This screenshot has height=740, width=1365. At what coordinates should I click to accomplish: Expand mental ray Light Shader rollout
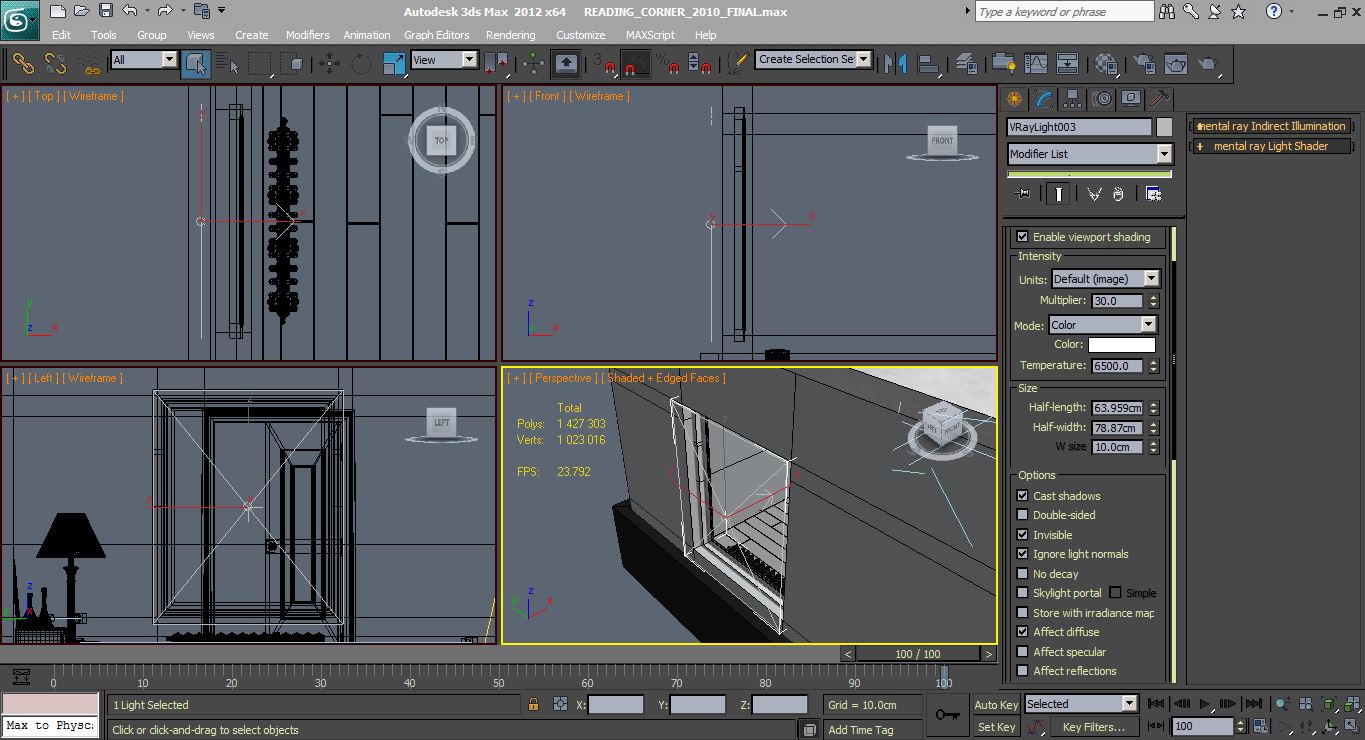click(1270, 146)
